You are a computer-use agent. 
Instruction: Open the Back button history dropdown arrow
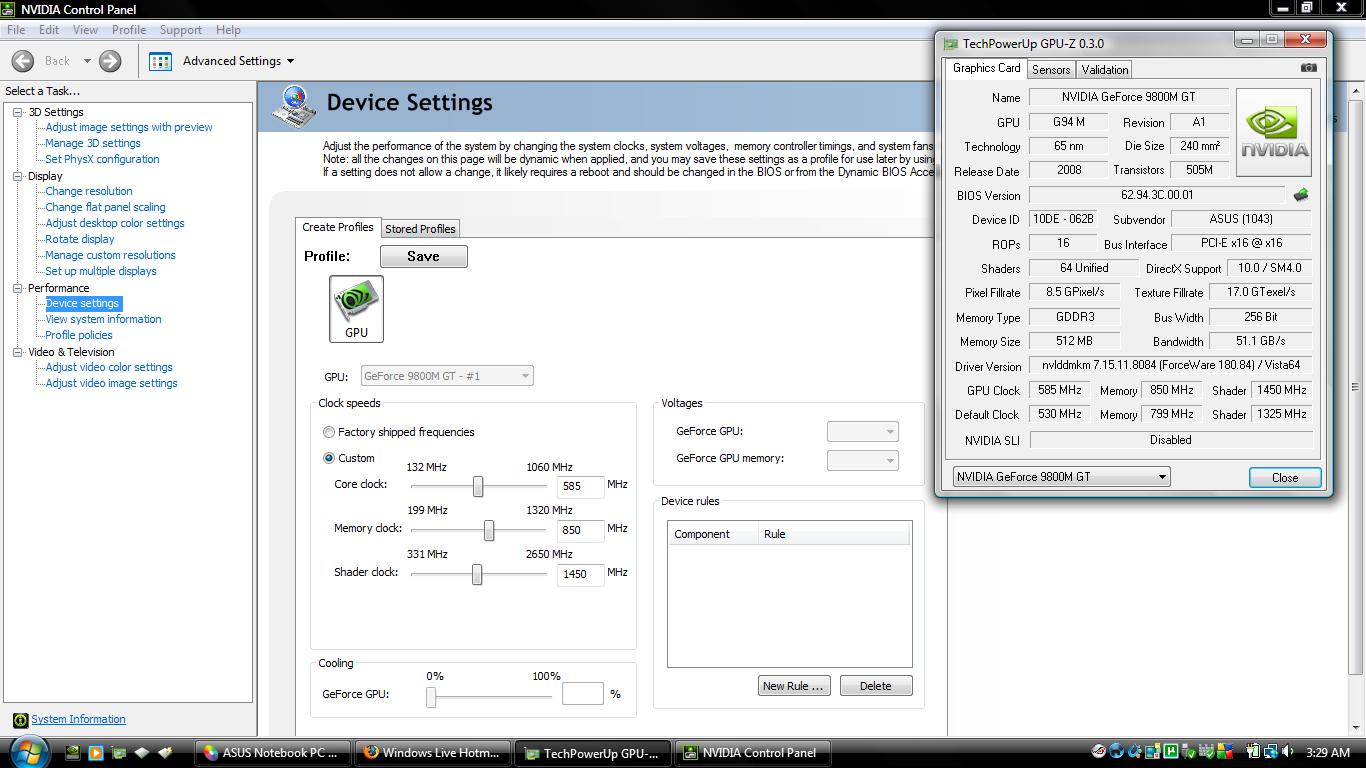point(87,61)
